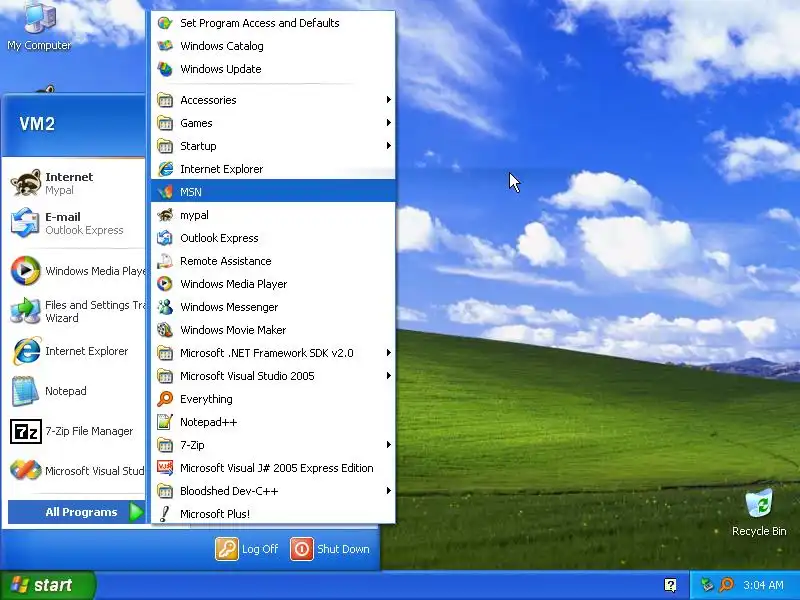Screen dimensions: 800x600
Task: Open My Computer desktop icon
Action: point(39,26)
